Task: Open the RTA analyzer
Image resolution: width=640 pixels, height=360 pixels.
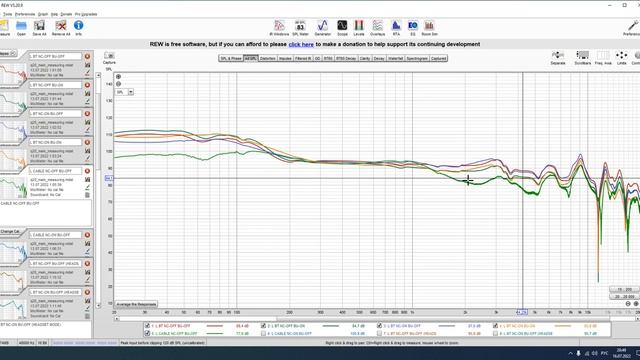Action: [x=396, y=27]
